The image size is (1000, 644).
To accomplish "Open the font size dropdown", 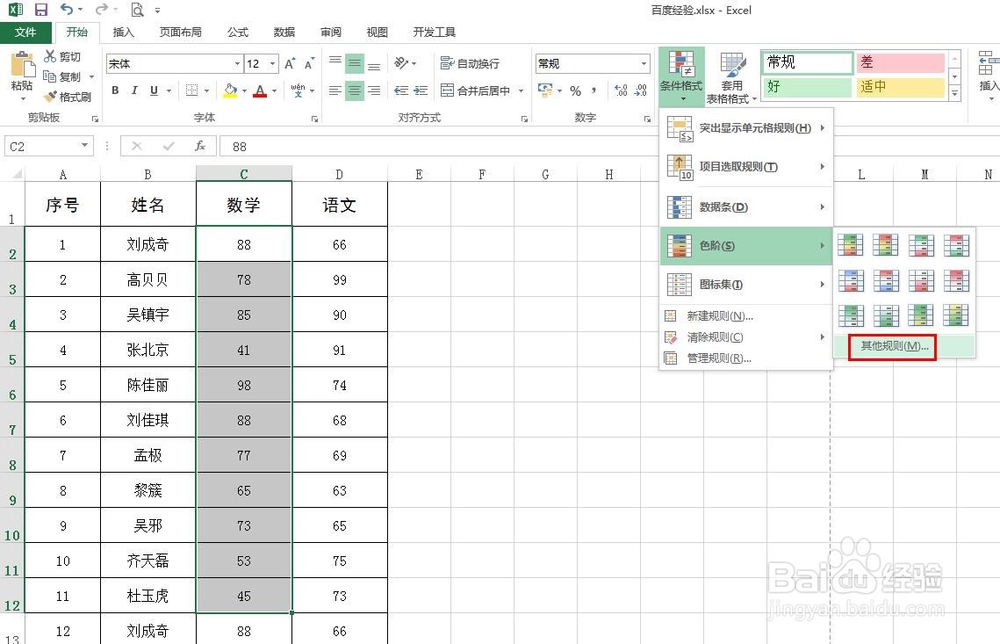I will [274, 63].
